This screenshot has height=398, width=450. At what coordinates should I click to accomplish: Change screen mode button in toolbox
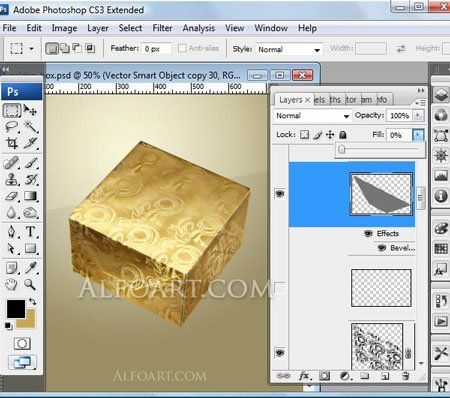pos(22,362)
